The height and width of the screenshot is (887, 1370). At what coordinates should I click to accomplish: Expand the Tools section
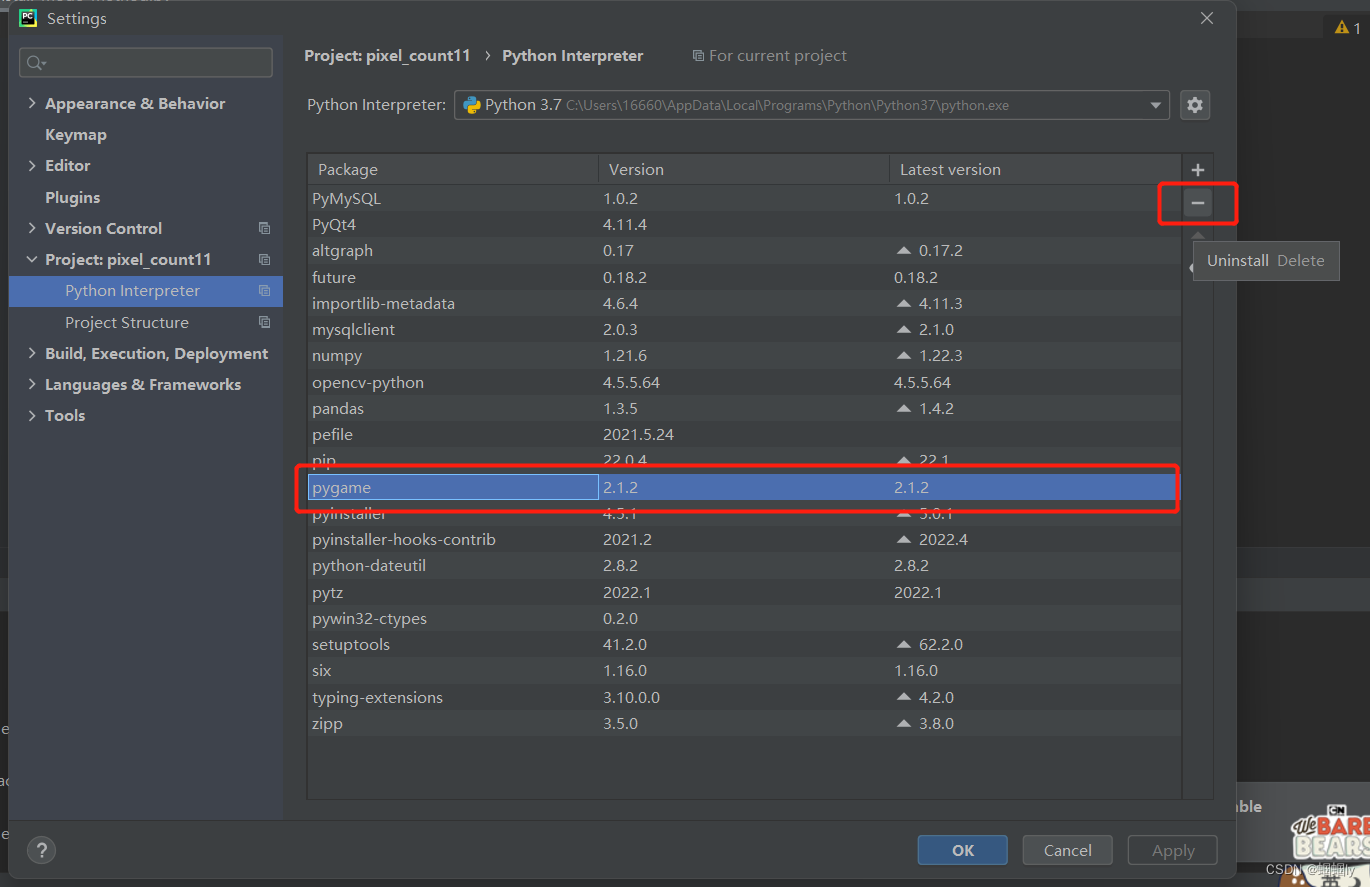click(x=32, y=415)
